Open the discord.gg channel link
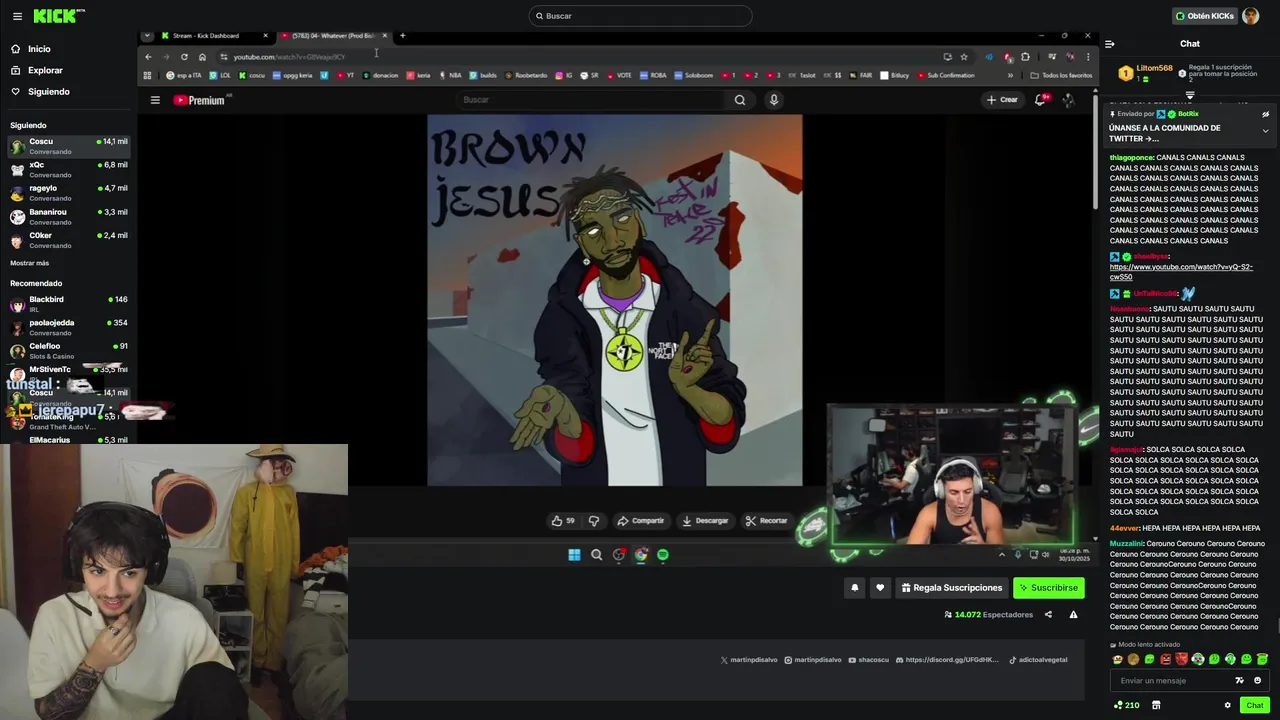Image resolution: width=1280 pixels, height=720 pixels. [x=948, y=660]
